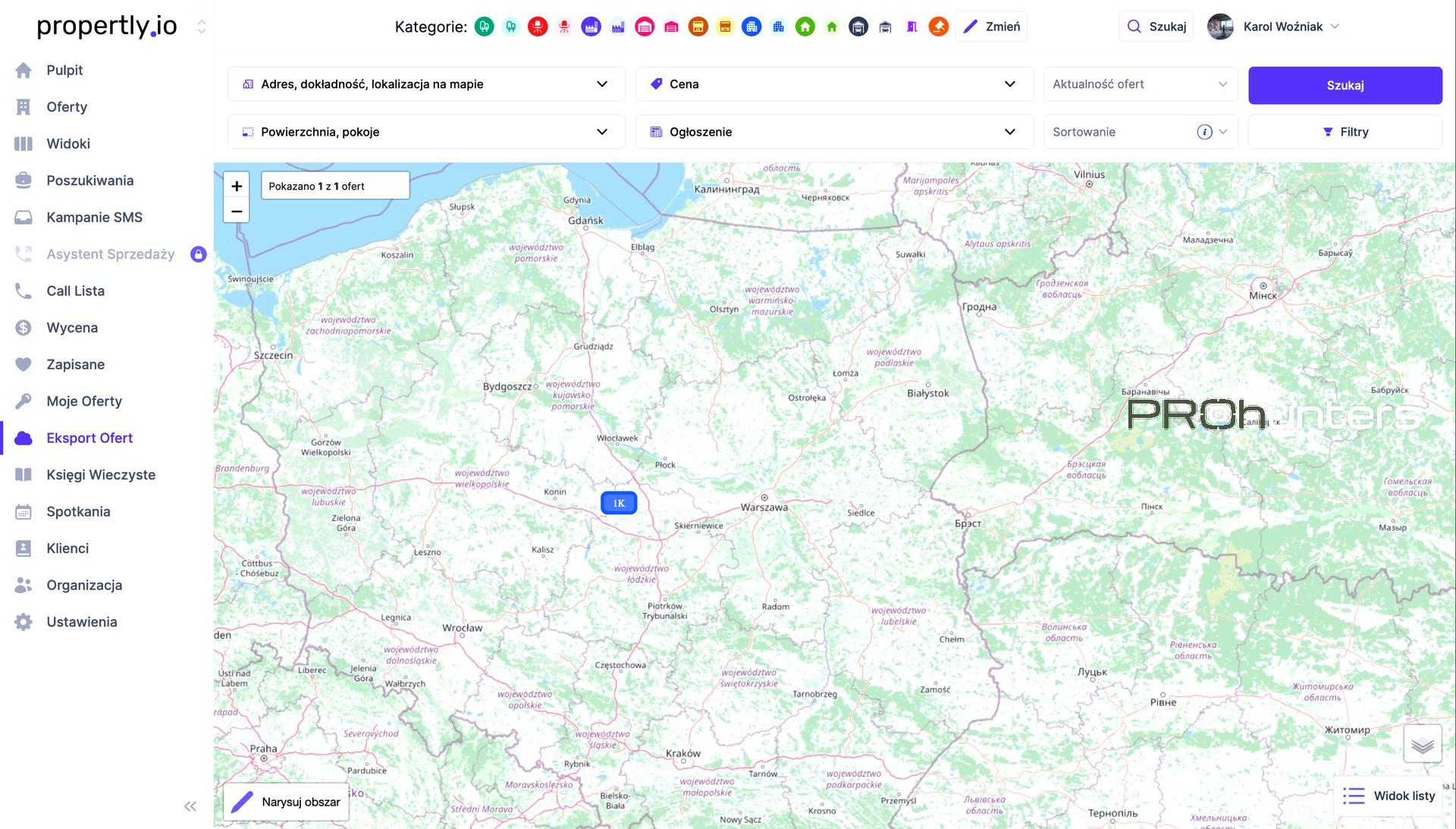The height and width of the screenshot is (829, 1456).
Task: Switch to Widok listy view
Action: click(1389, 796)
